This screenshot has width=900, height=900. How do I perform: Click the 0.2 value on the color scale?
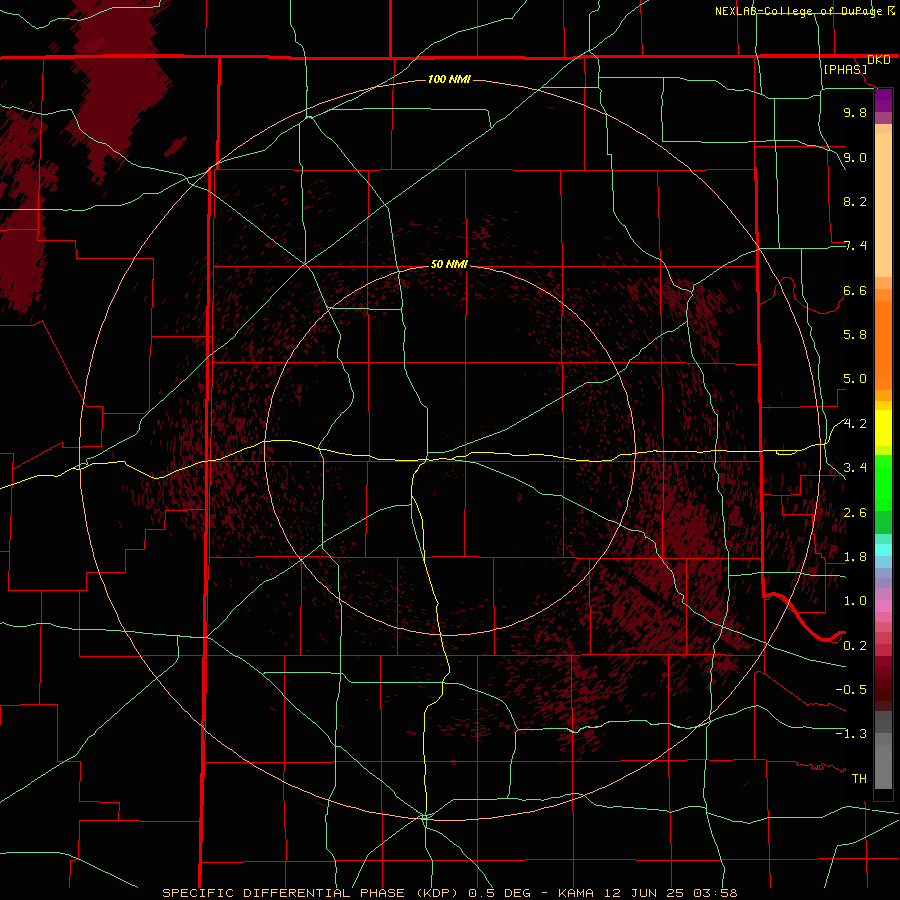tap(855, 646)
